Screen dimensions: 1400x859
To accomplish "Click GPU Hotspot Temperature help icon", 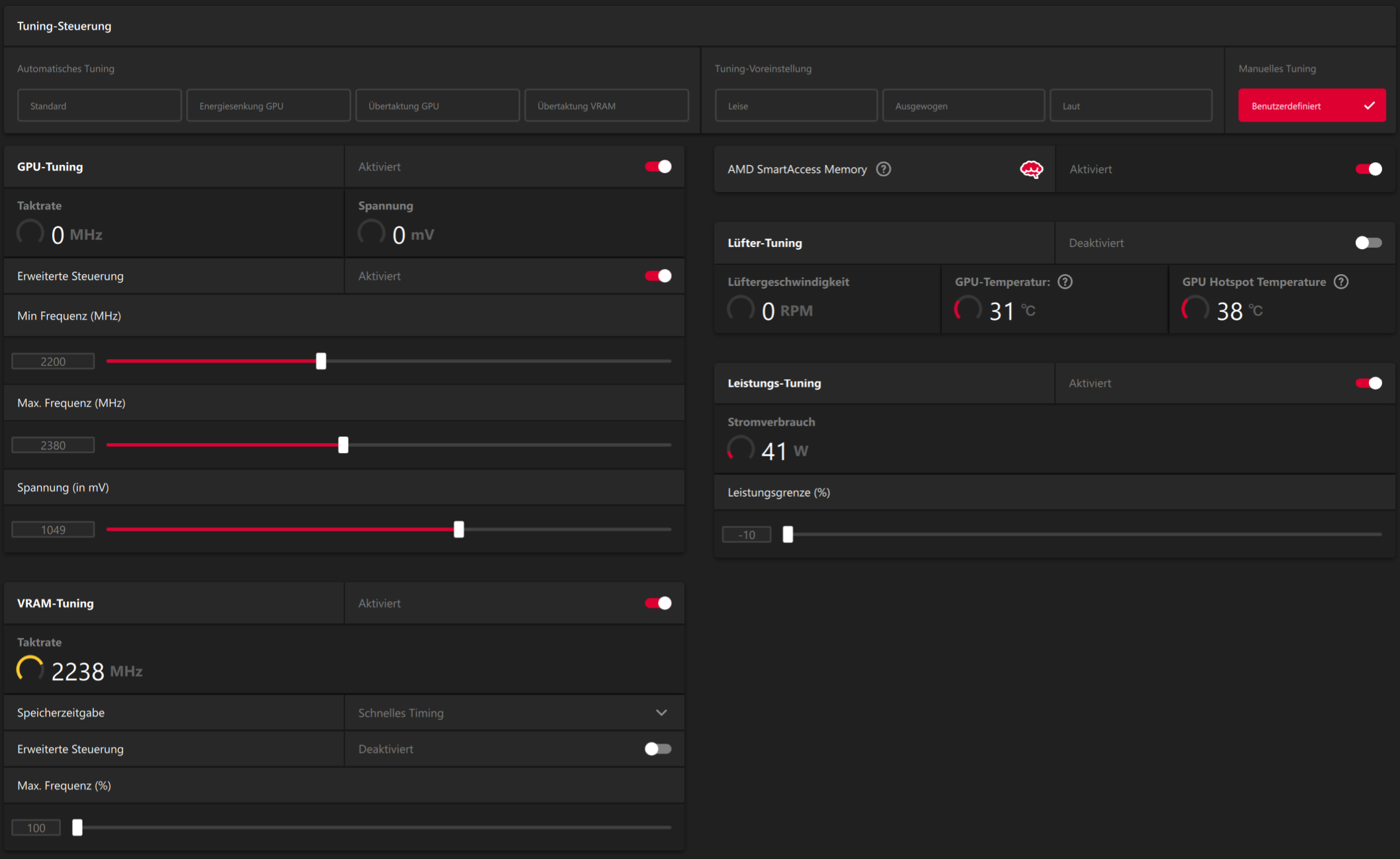I will pyautogui.click(x=1341, y=282).
